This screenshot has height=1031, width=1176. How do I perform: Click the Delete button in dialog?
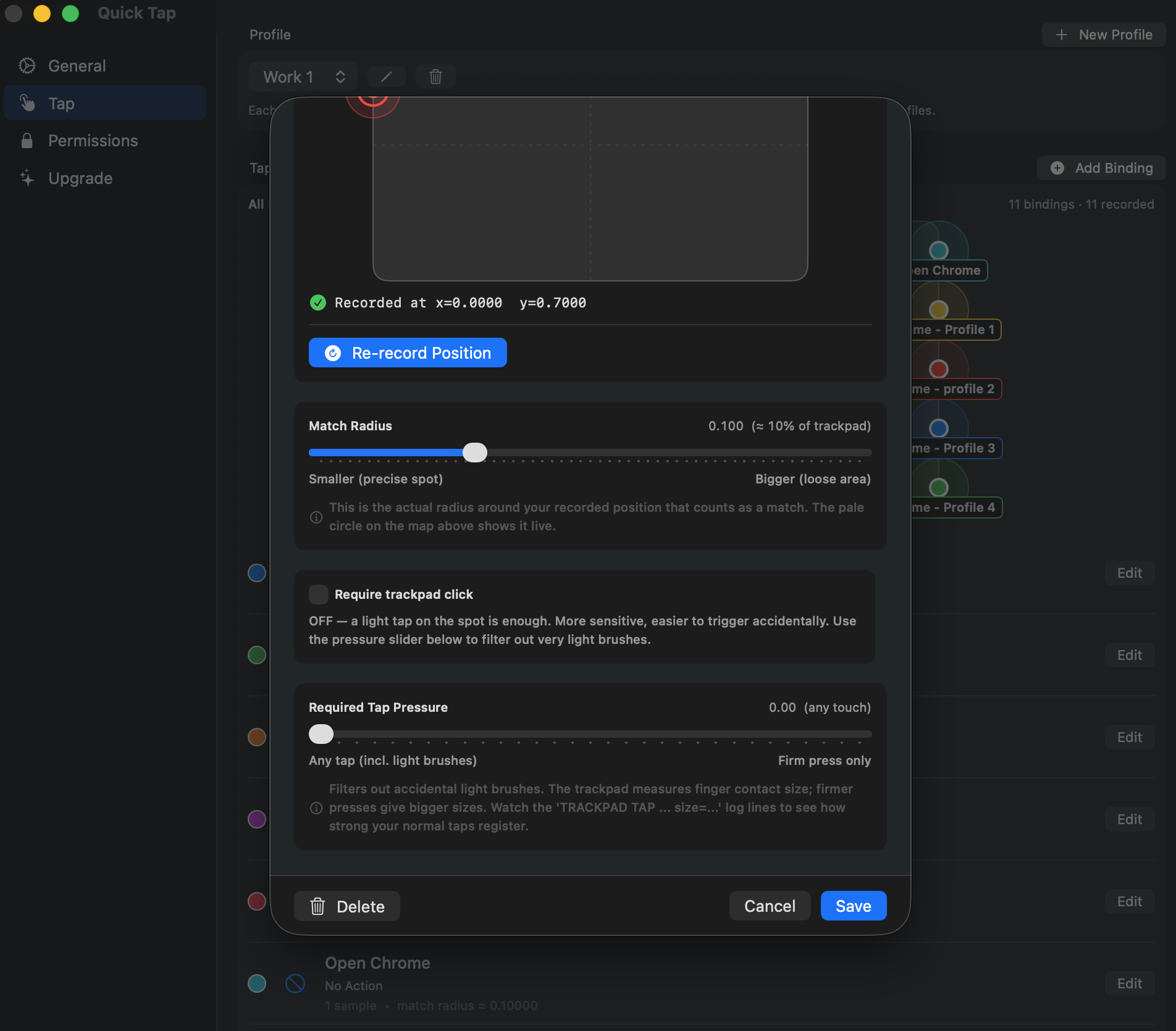[347, 906]
